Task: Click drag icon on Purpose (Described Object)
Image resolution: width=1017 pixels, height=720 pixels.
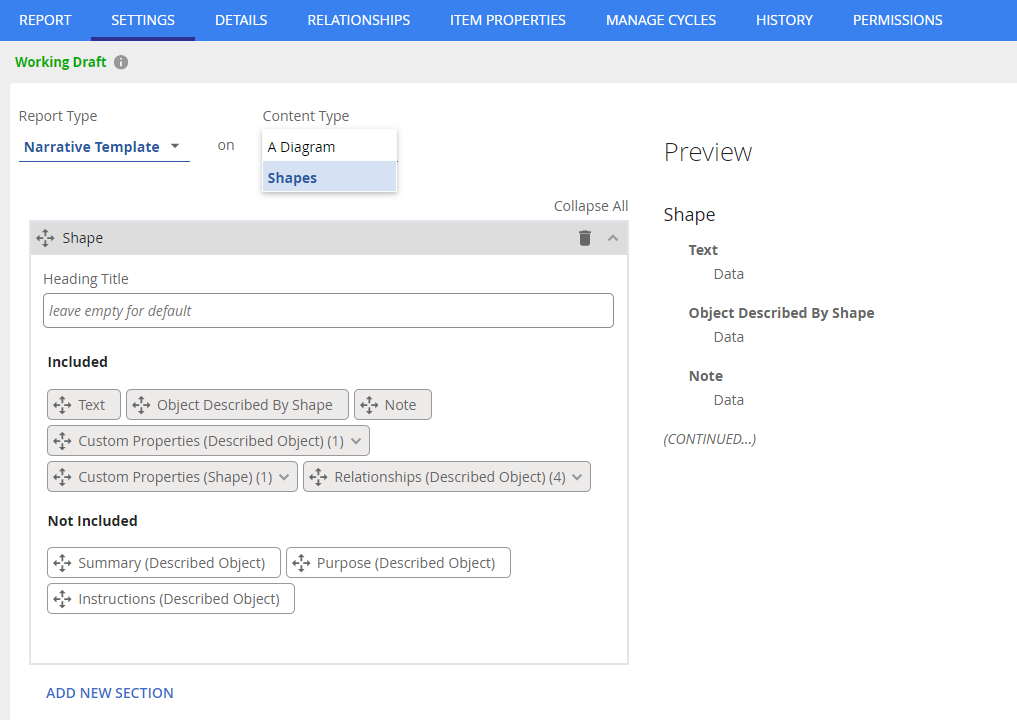Action: [301, 563]
